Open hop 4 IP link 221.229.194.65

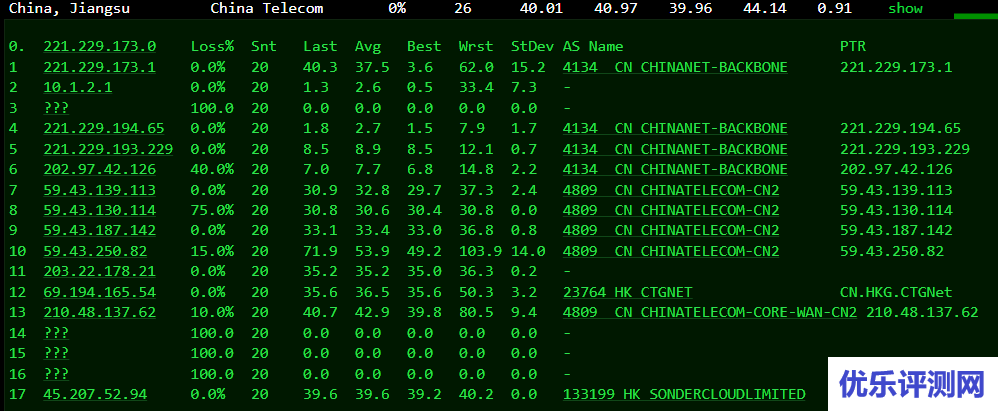click(x=104, y=128)
